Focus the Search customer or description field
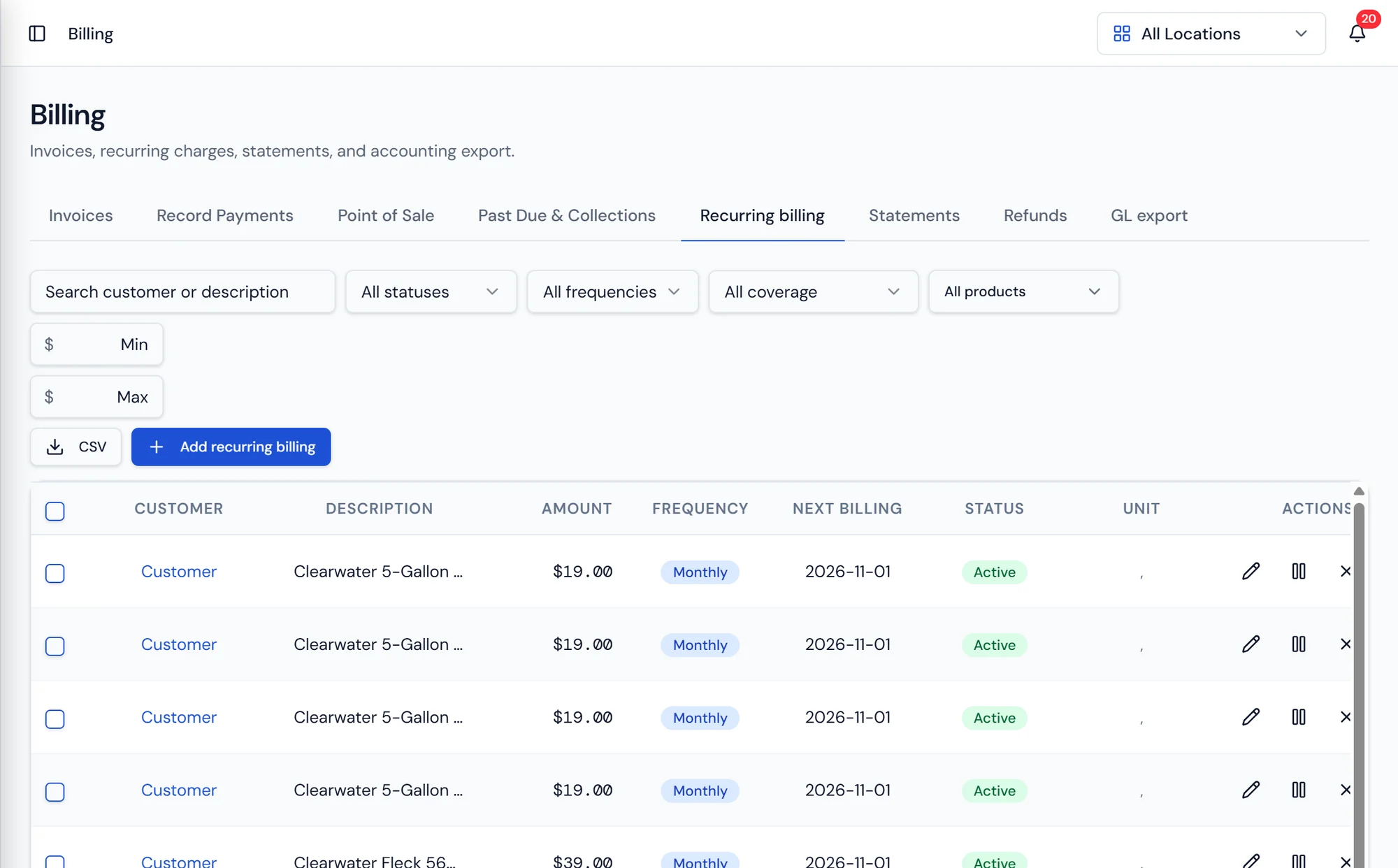 click(x=182, y=291)
